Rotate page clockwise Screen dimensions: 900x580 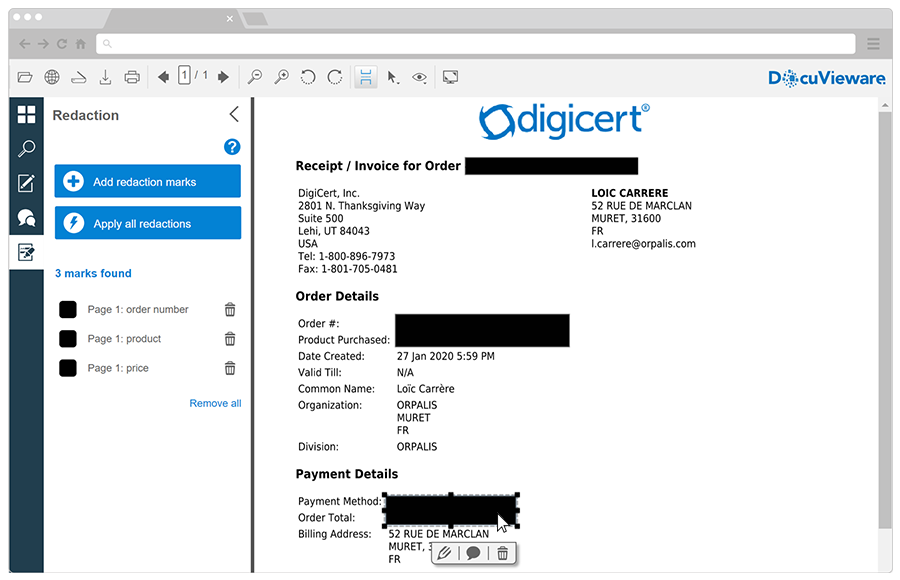click(335, 77)
